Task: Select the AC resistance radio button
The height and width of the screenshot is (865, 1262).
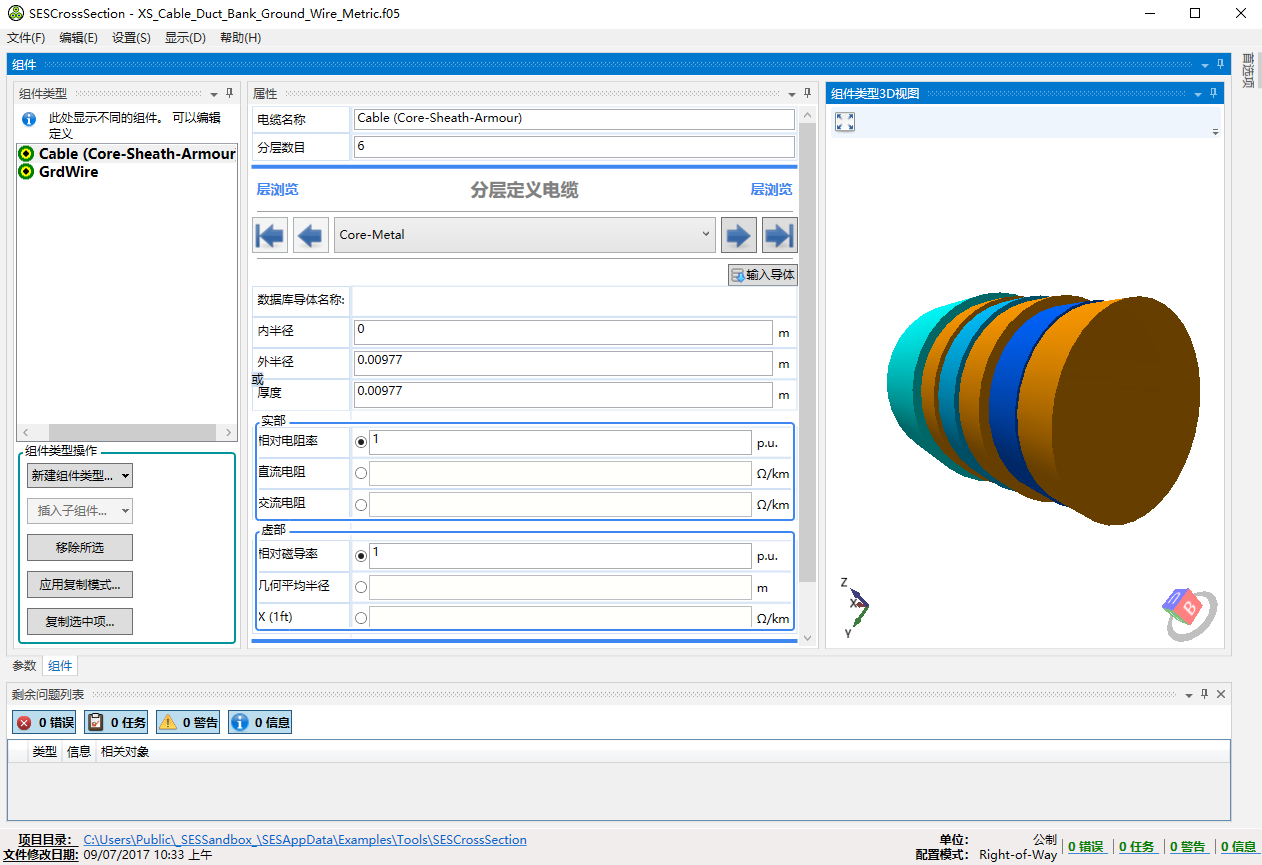Action: click(361, 505)
